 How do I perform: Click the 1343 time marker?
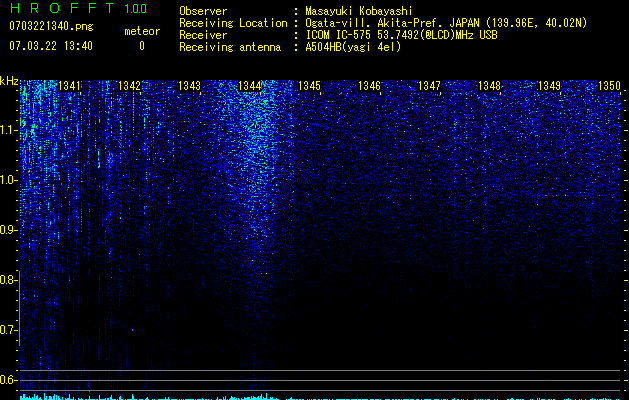(189, 86)
